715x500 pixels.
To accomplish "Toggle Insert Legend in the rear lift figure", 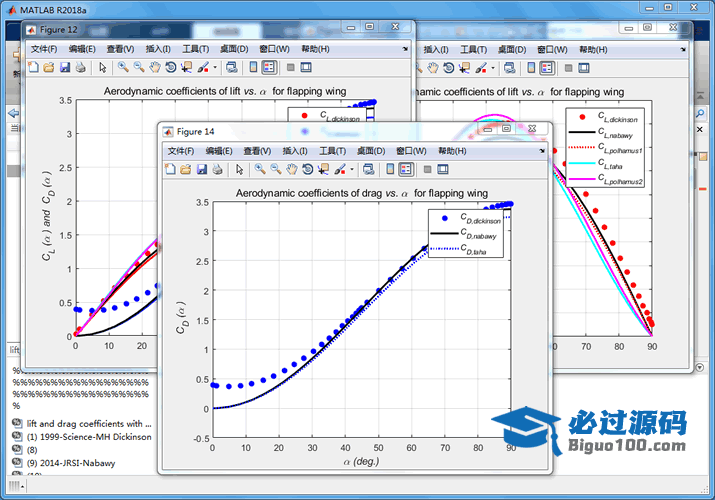I will click(x=547, y=68).
